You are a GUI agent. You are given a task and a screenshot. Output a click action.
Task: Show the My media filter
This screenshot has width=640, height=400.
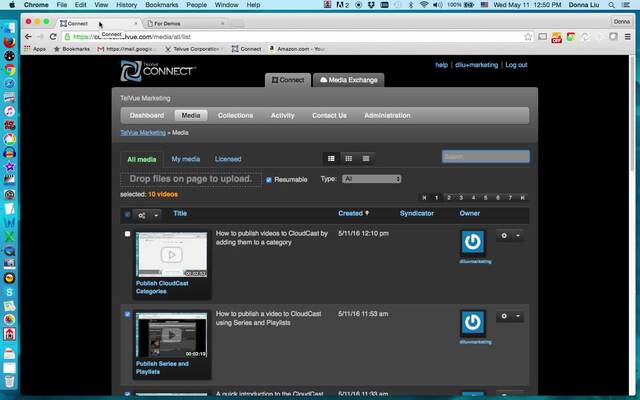click(185, 159)
